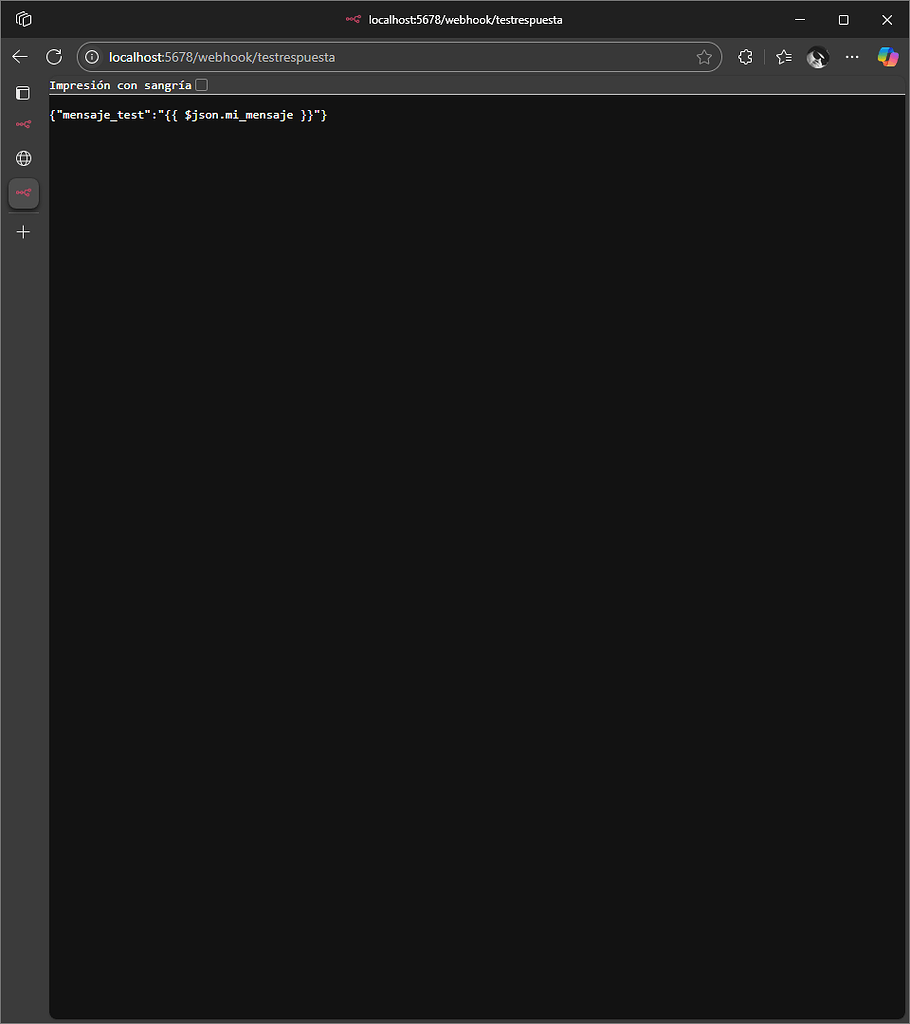
Task: Switch to the active testrespuesta tab
Action: [x=23, y=193]
